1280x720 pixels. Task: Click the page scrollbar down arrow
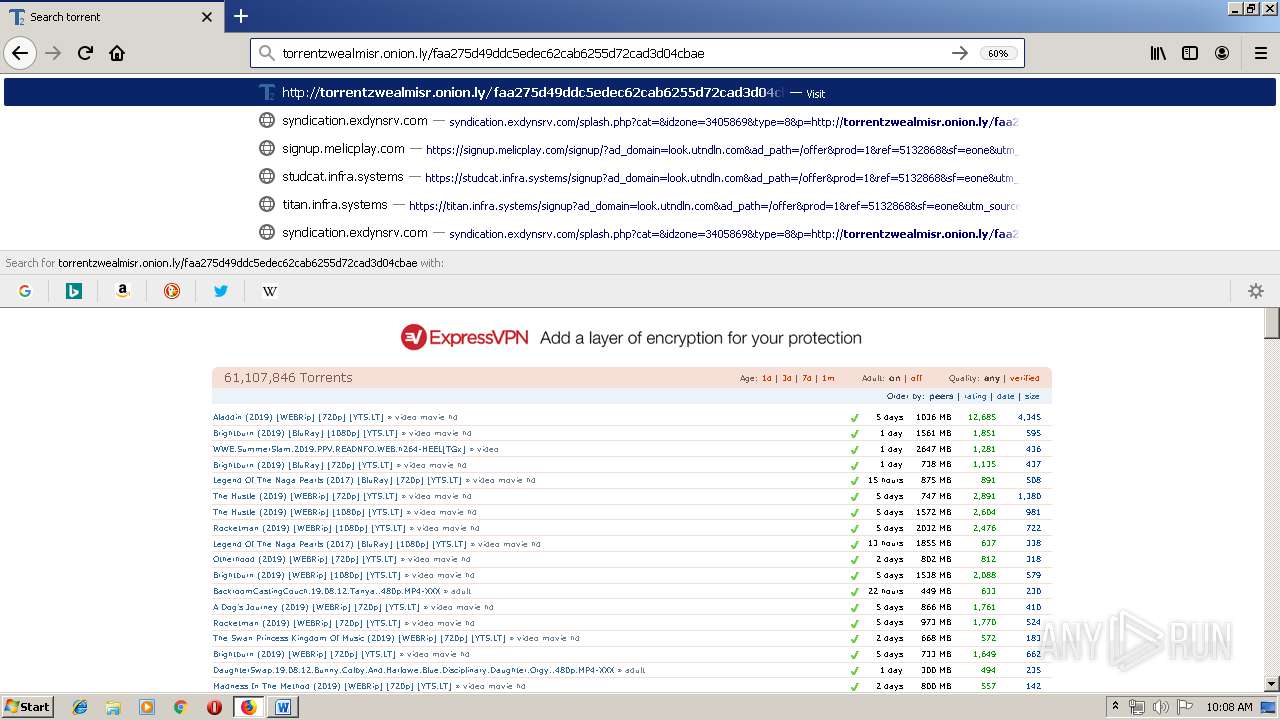point(1272,684)
